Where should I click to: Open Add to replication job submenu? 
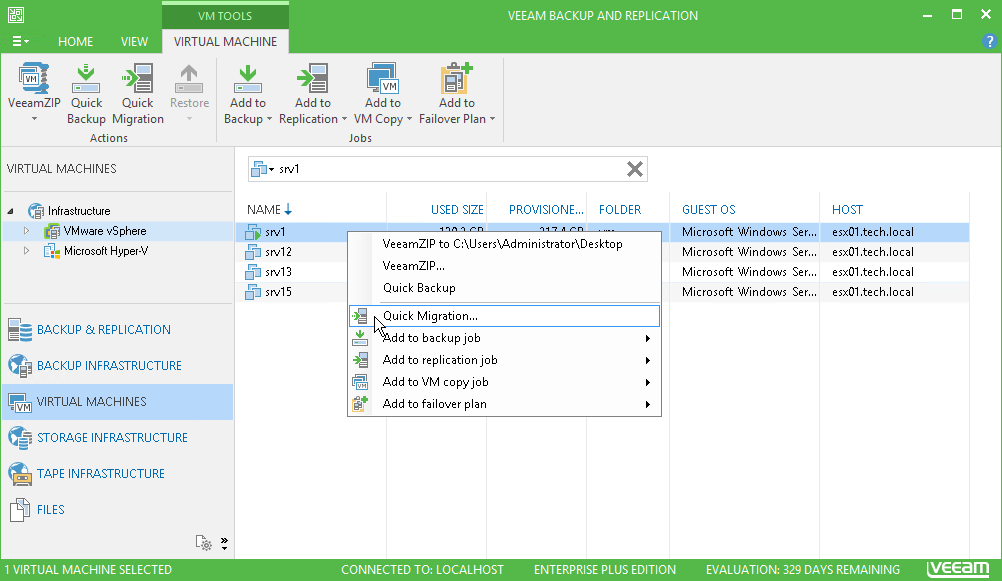click(x=504, y=360)
